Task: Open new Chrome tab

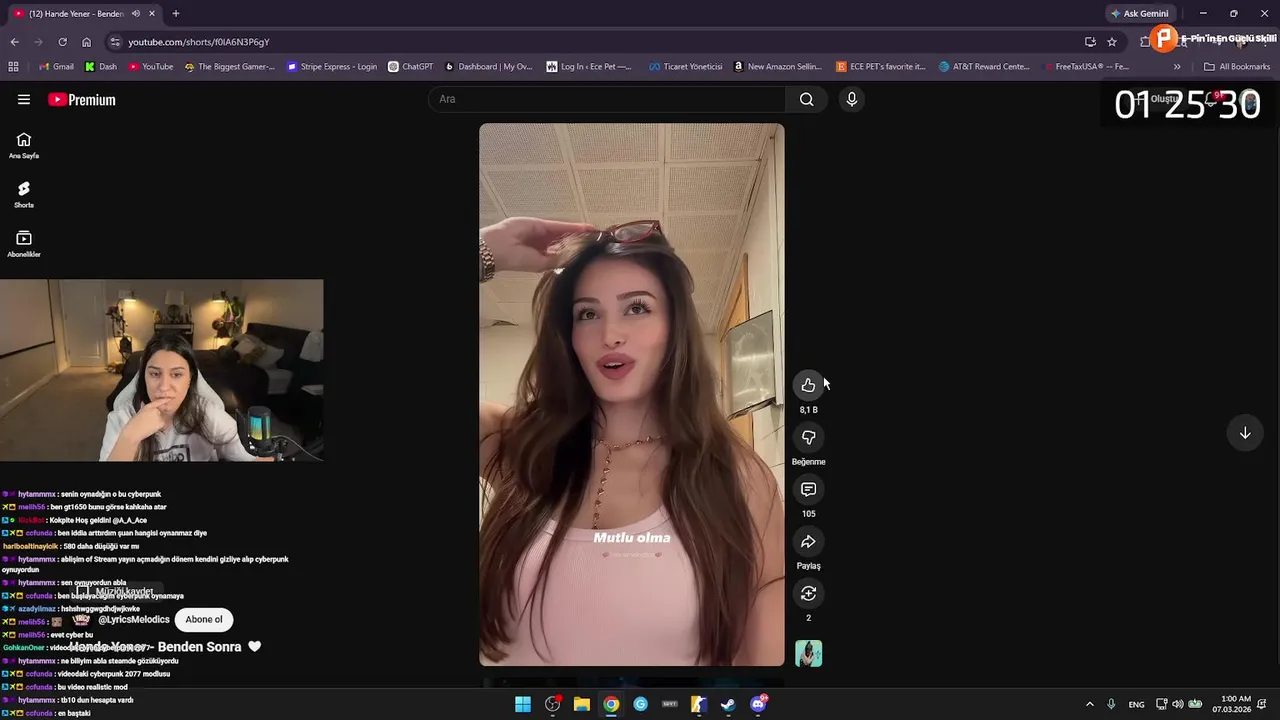Action: point(176,13)
